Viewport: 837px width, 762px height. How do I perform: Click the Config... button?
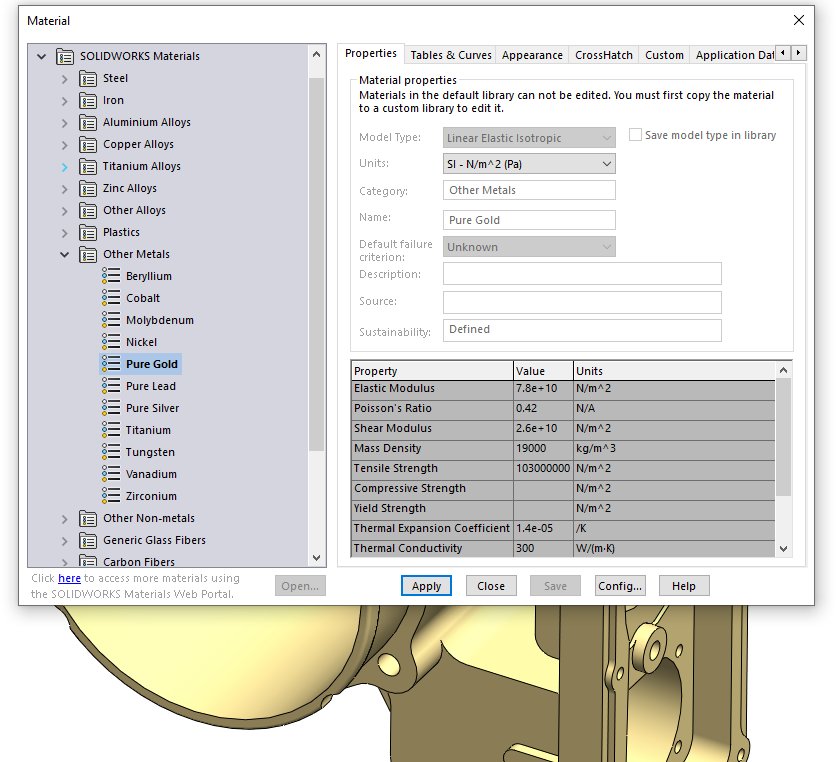(x=620, y=586)
